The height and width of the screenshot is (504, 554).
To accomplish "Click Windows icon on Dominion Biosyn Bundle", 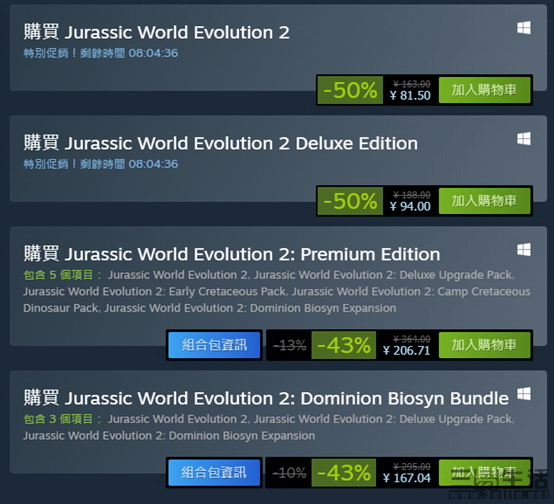I will 524,394.
